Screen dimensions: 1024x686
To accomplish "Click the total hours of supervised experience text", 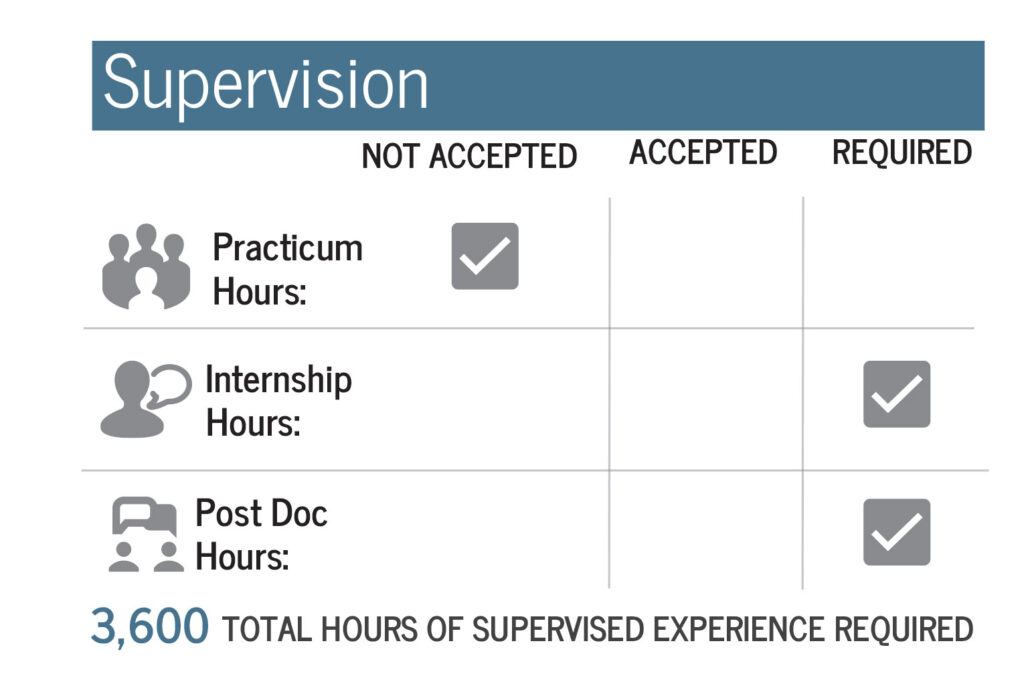I will 597,629.
